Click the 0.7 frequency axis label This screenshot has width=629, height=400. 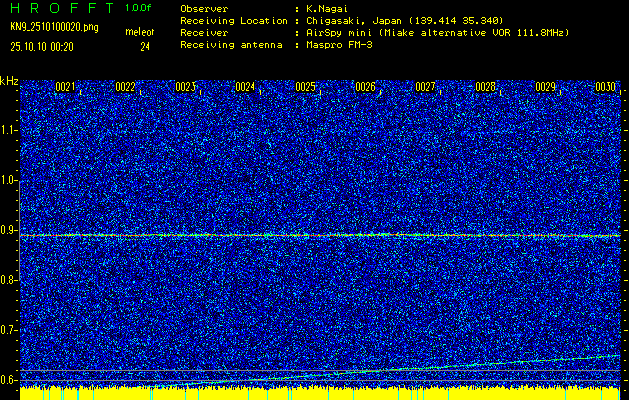pos(9,330)
